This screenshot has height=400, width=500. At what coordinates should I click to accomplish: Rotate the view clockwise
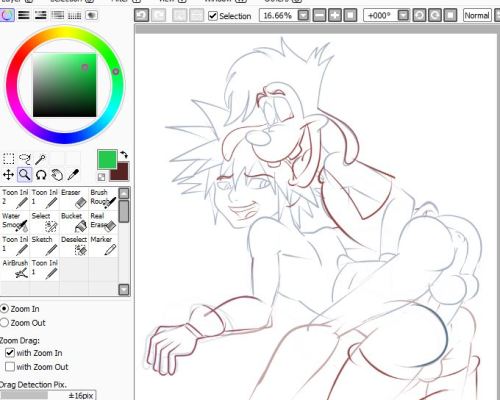(x=435, y=16)
